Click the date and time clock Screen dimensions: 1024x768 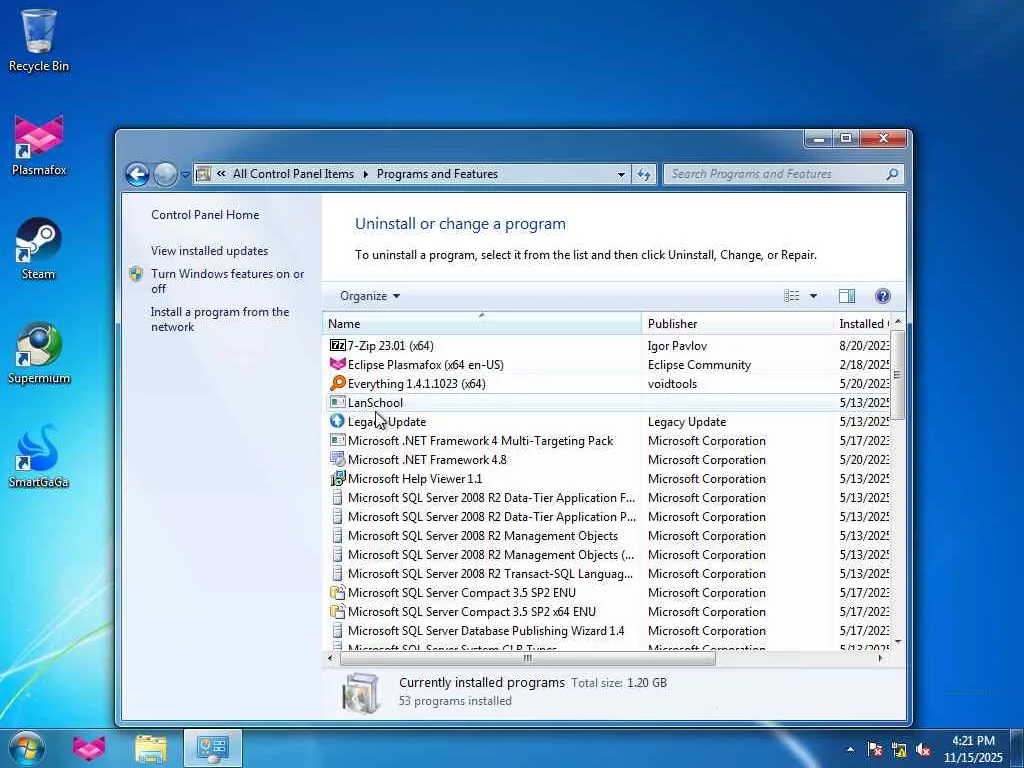(x=972, y=749)
